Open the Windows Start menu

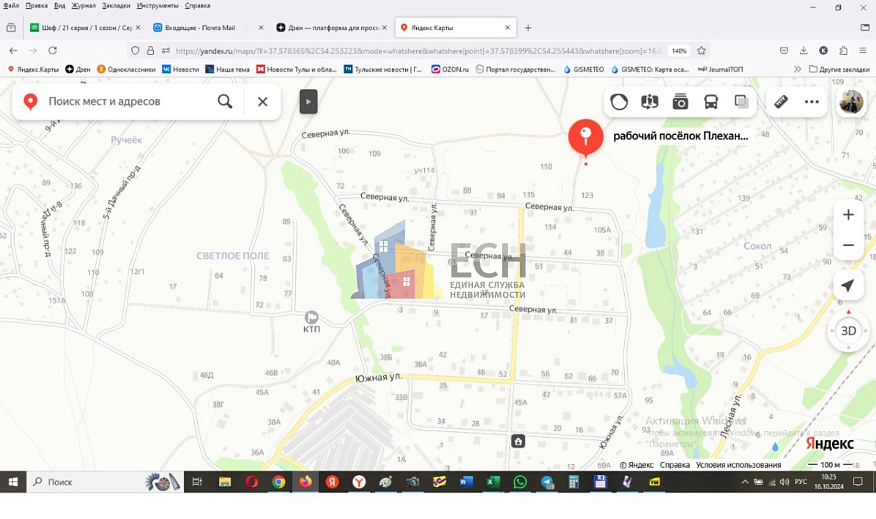(13, 482)
